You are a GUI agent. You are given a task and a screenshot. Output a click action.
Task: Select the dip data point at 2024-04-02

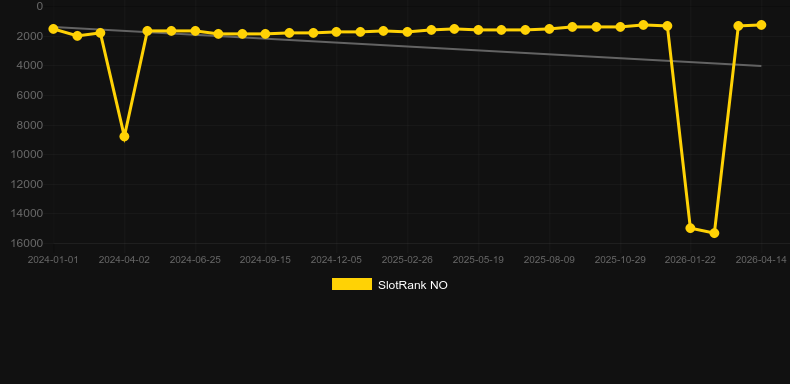pyautogui.click(x=124, y=137)
